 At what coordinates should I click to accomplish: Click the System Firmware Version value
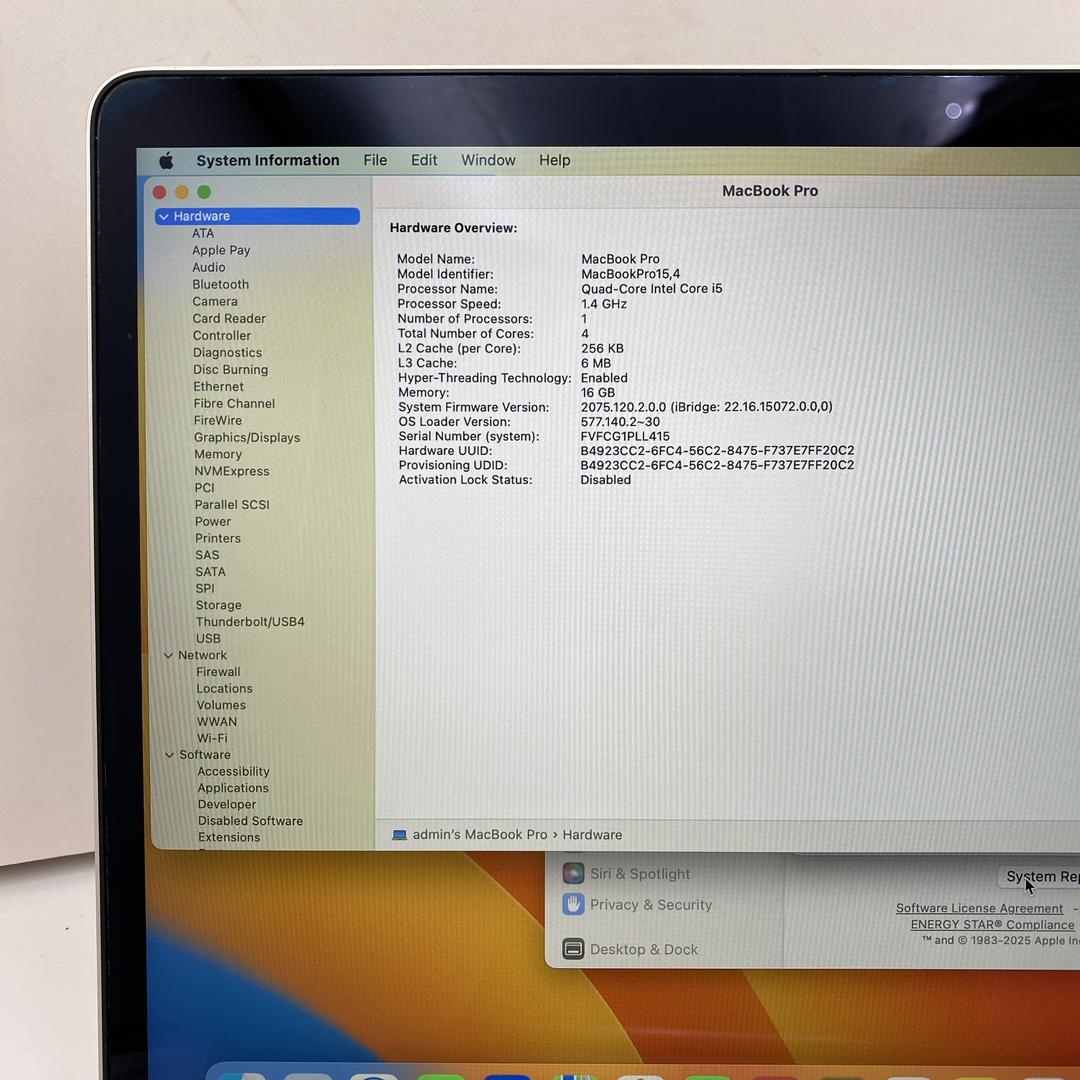(707, 407)
